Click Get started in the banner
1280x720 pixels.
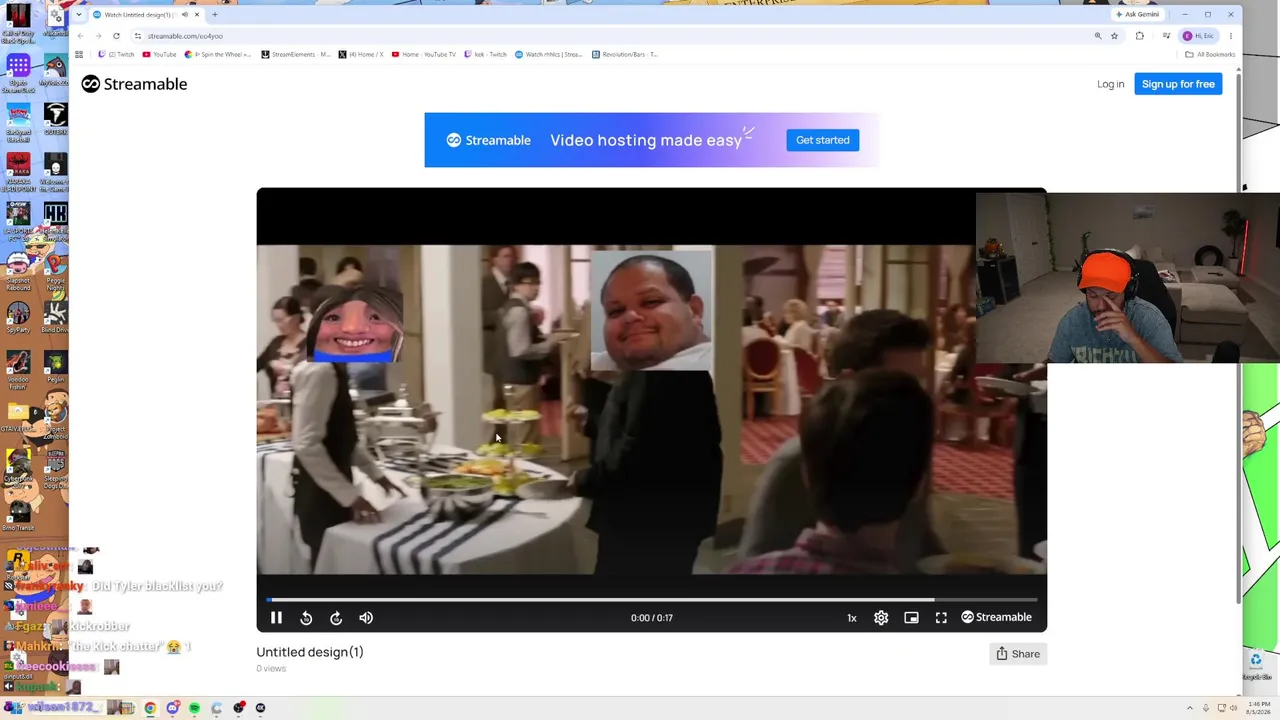pyautogui.click(x=822, y=140)
